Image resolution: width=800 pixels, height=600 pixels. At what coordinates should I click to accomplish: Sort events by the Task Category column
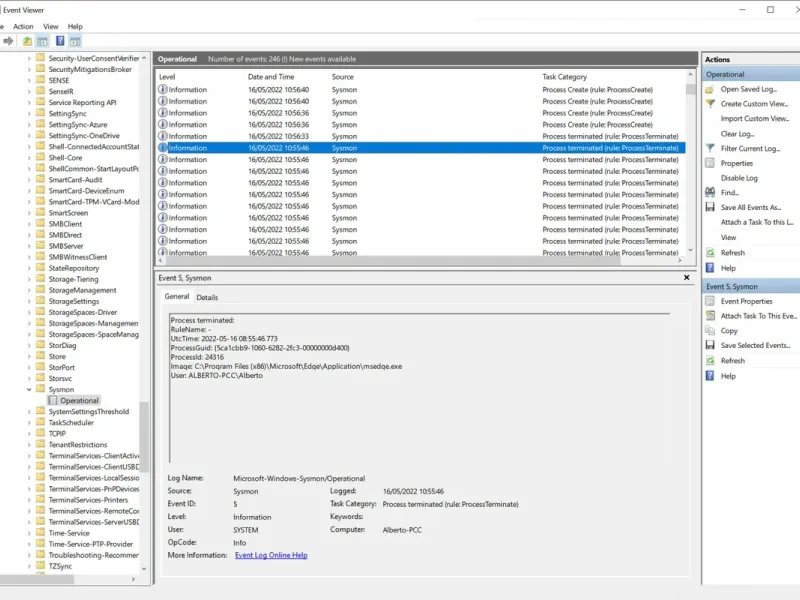click(564, 77)
